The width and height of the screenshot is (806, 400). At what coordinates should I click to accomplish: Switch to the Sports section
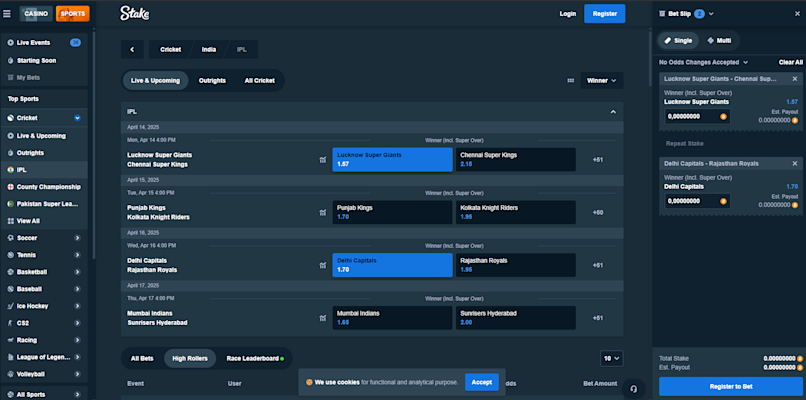(72, 14)
